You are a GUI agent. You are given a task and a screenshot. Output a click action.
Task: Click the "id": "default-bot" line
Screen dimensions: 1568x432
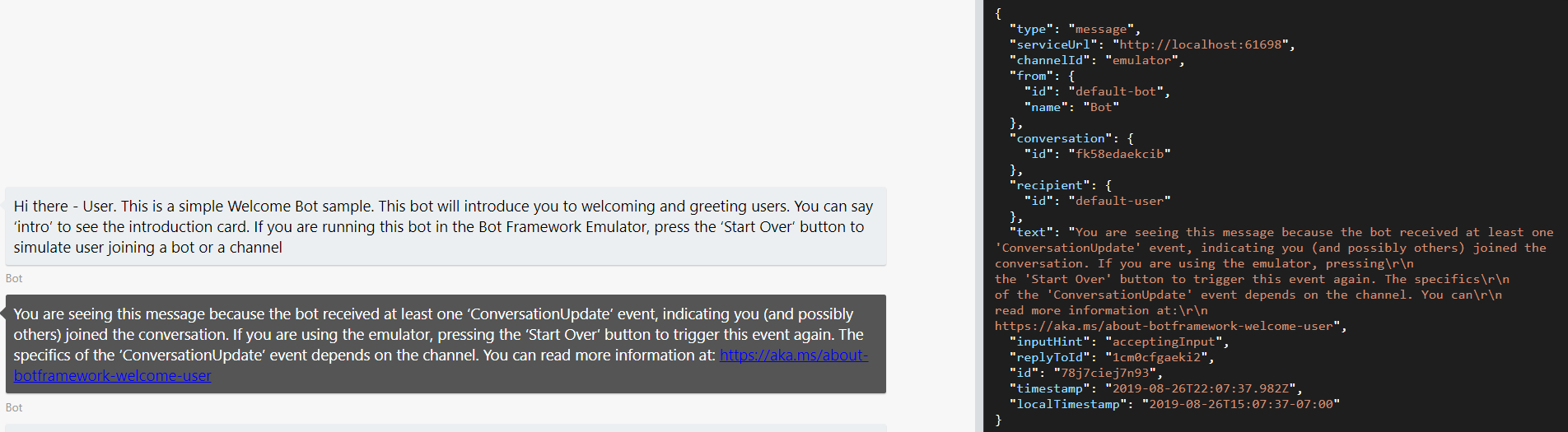(1097, 91)
